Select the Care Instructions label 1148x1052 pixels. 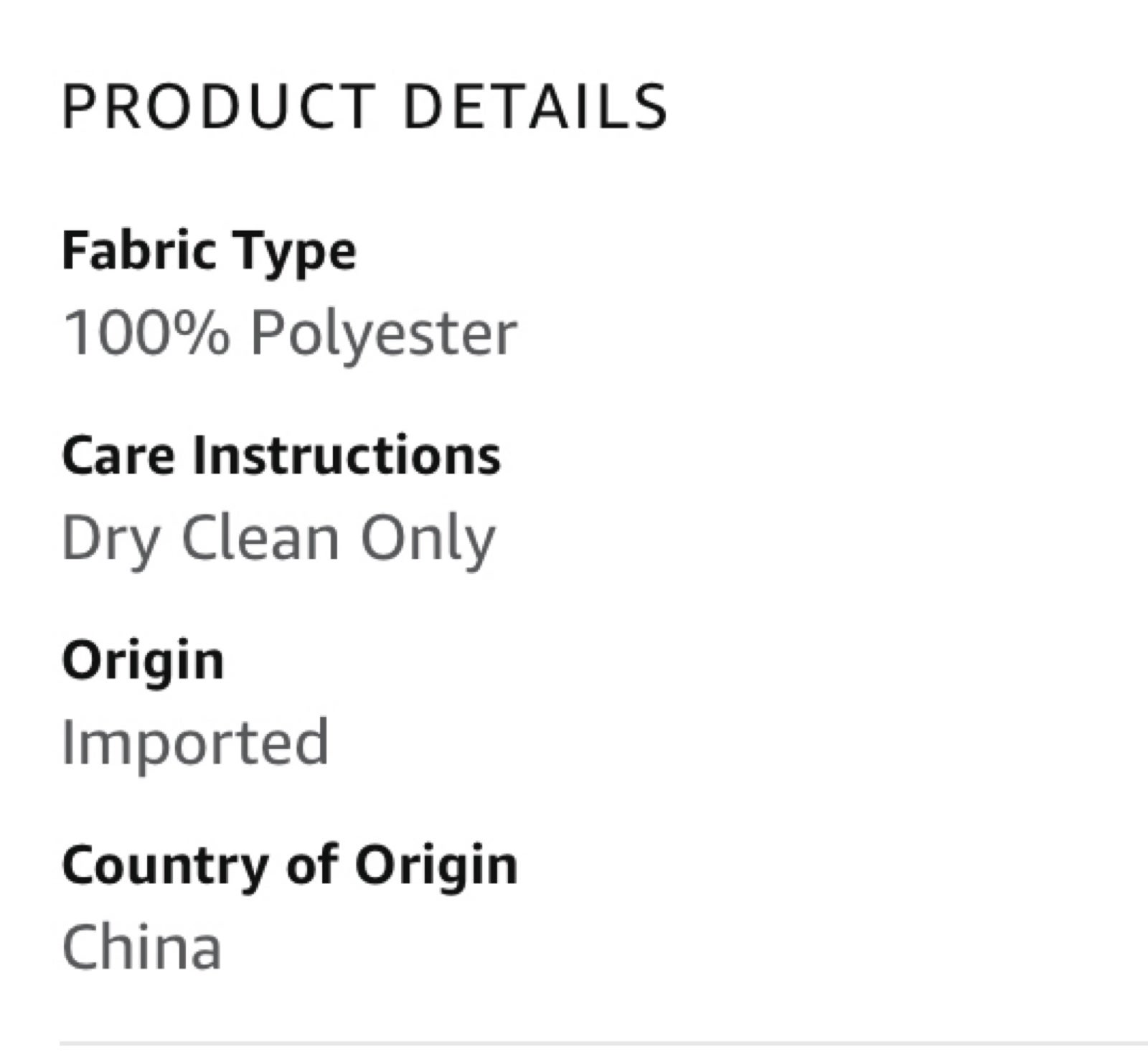[281, 456]
